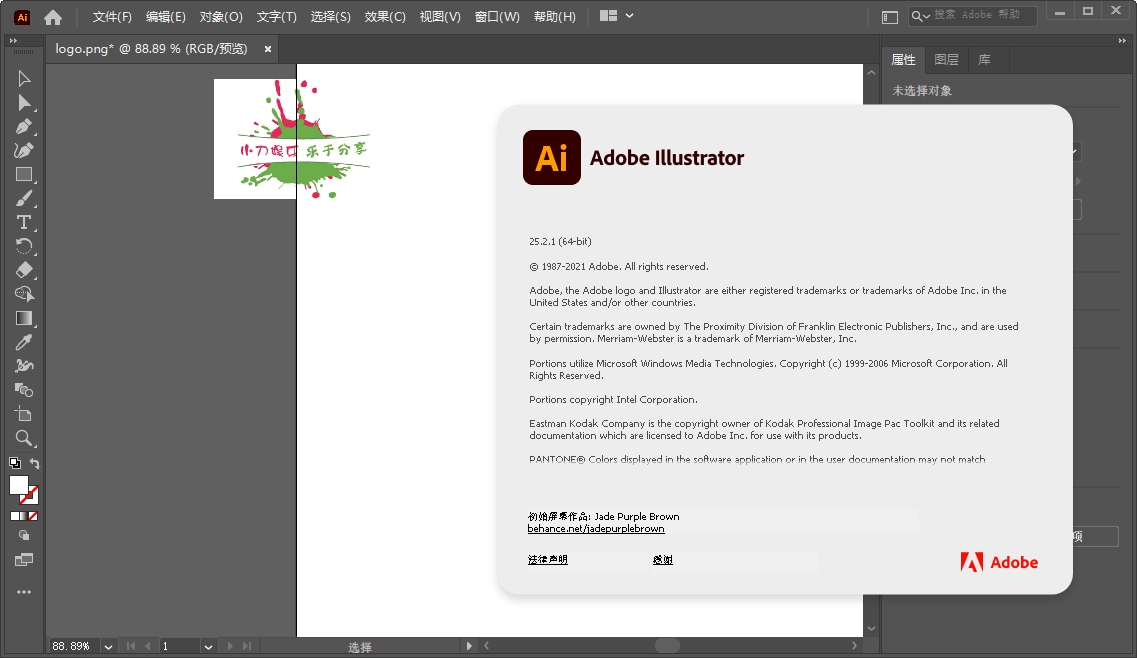Select the Type tool
Viewport: 1137px width, 658px height.
(24, 222)
